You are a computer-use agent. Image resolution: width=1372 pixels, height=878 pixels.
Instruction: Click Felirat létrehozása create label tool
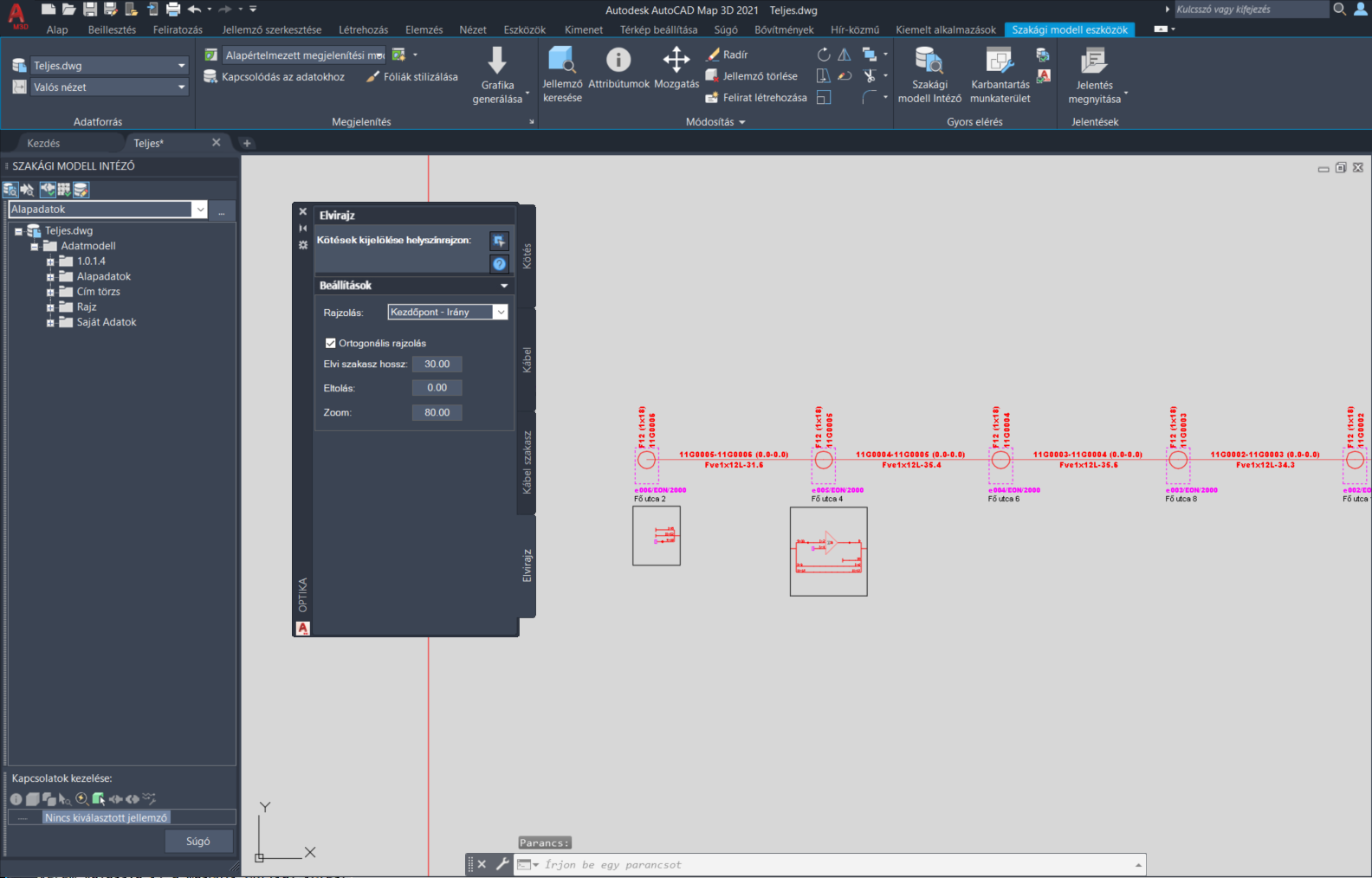756,98
